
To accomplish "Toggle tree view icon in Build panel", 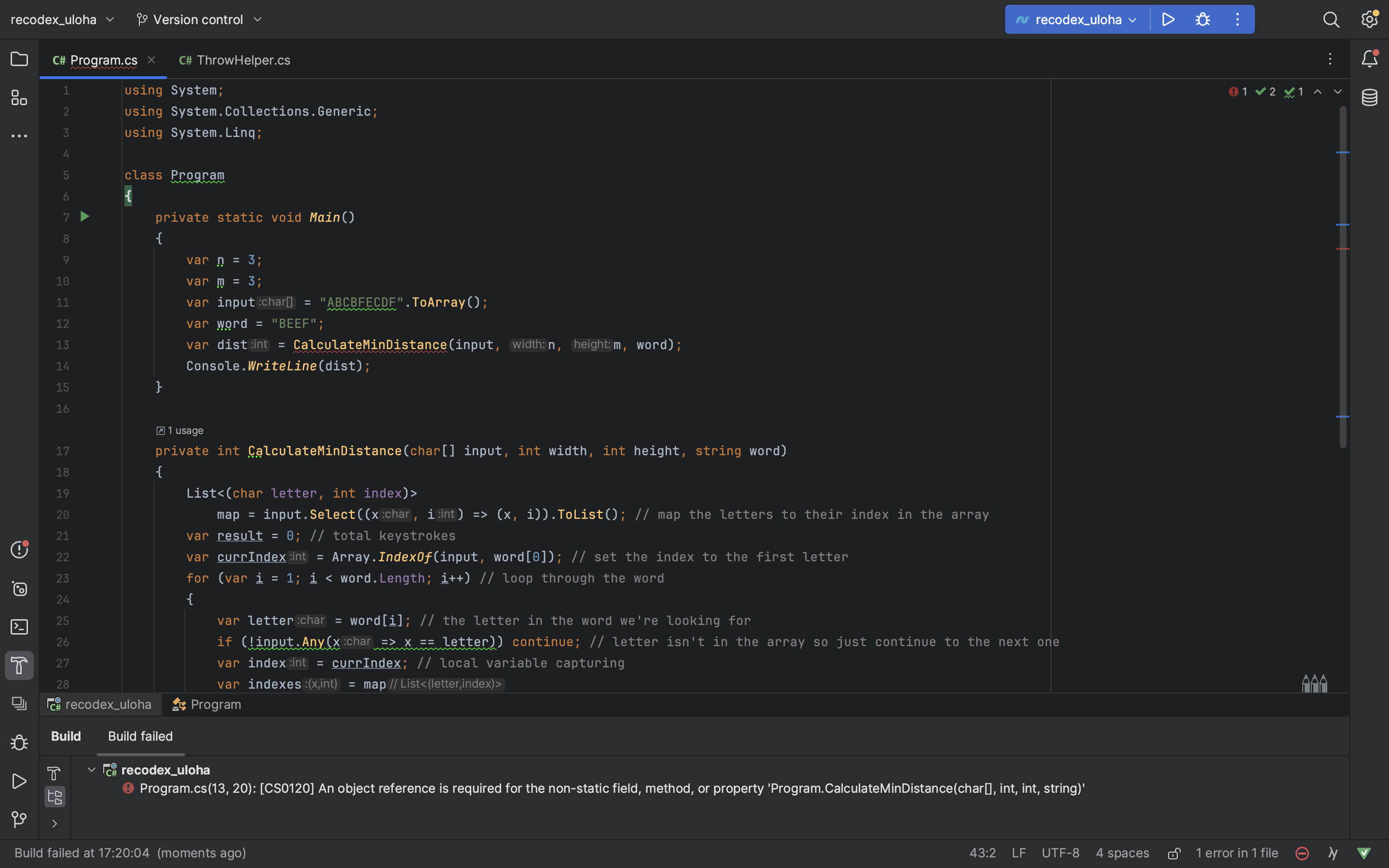I will pyautogui.click(x=54, y=797).
